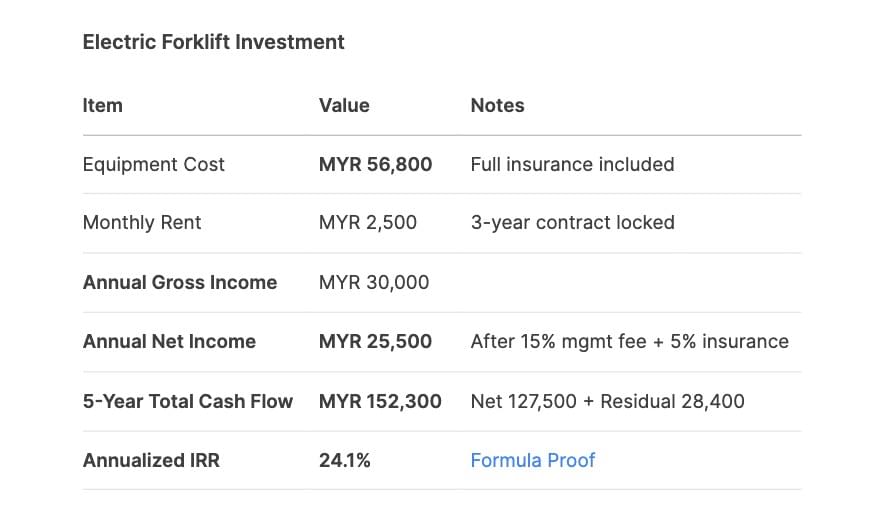Screen dimensions: 889x524
Task: Click the 24.1% IRR value
Action: (x=344, y=460)
